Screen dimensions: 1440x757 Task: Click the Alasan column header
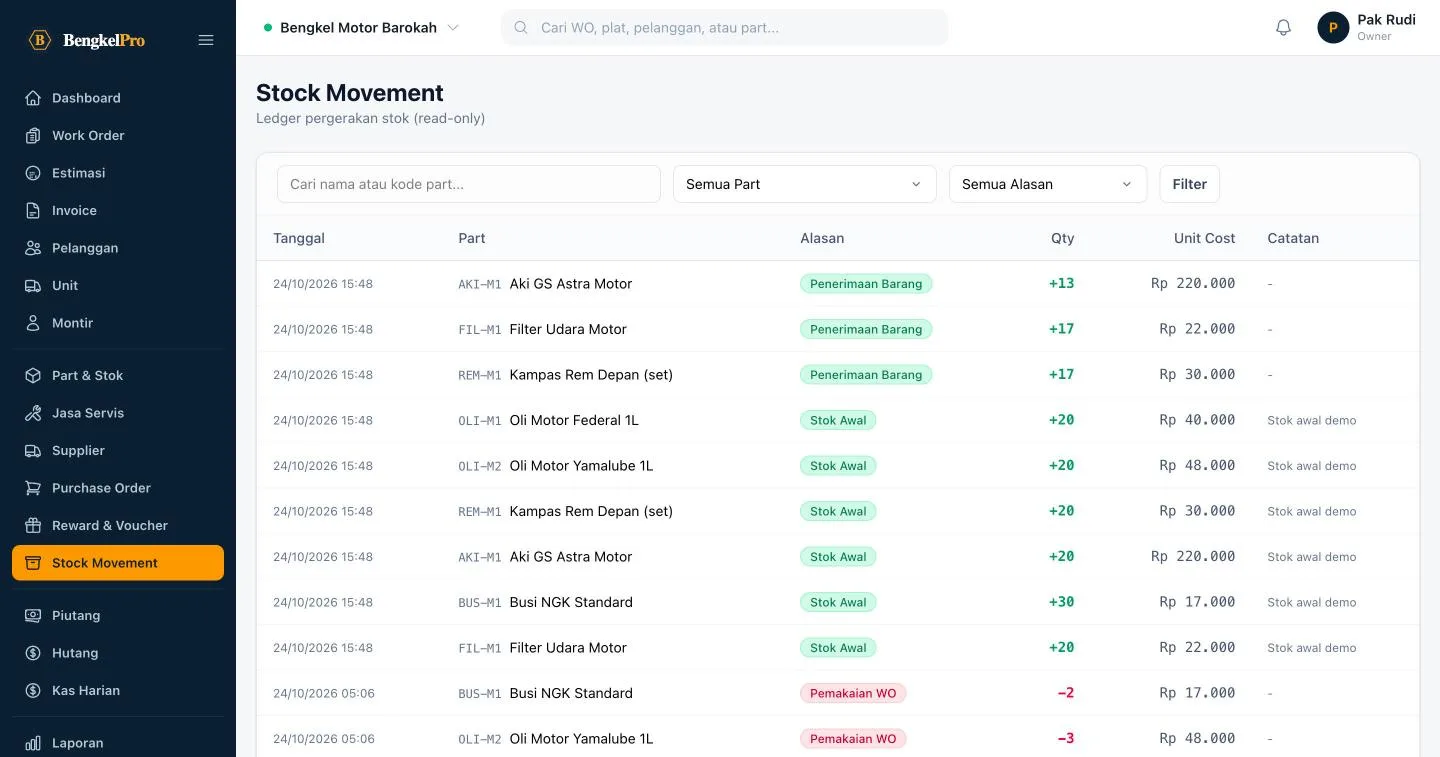click(822, 238)
